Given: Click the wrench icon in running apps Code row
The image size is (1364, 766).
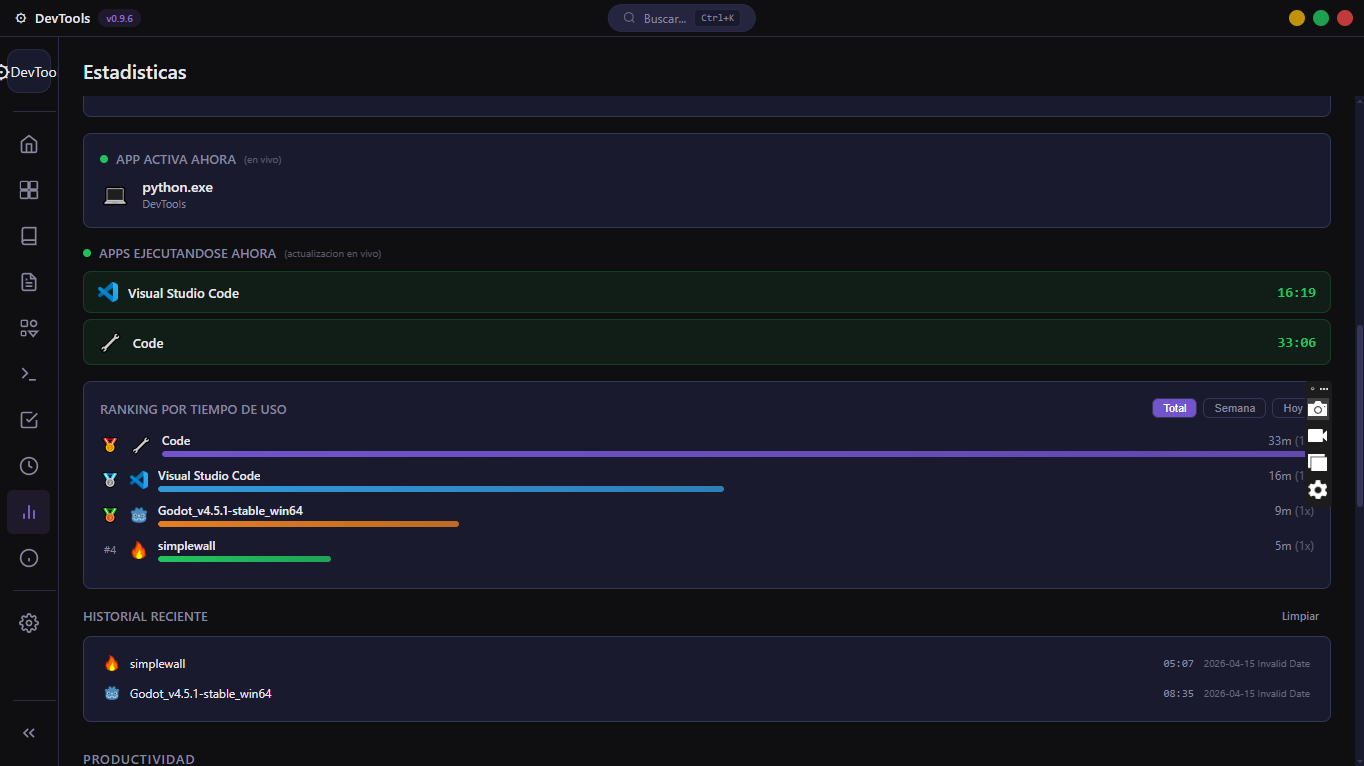Looking at the screenshot, I should click(x=110, y=343).
